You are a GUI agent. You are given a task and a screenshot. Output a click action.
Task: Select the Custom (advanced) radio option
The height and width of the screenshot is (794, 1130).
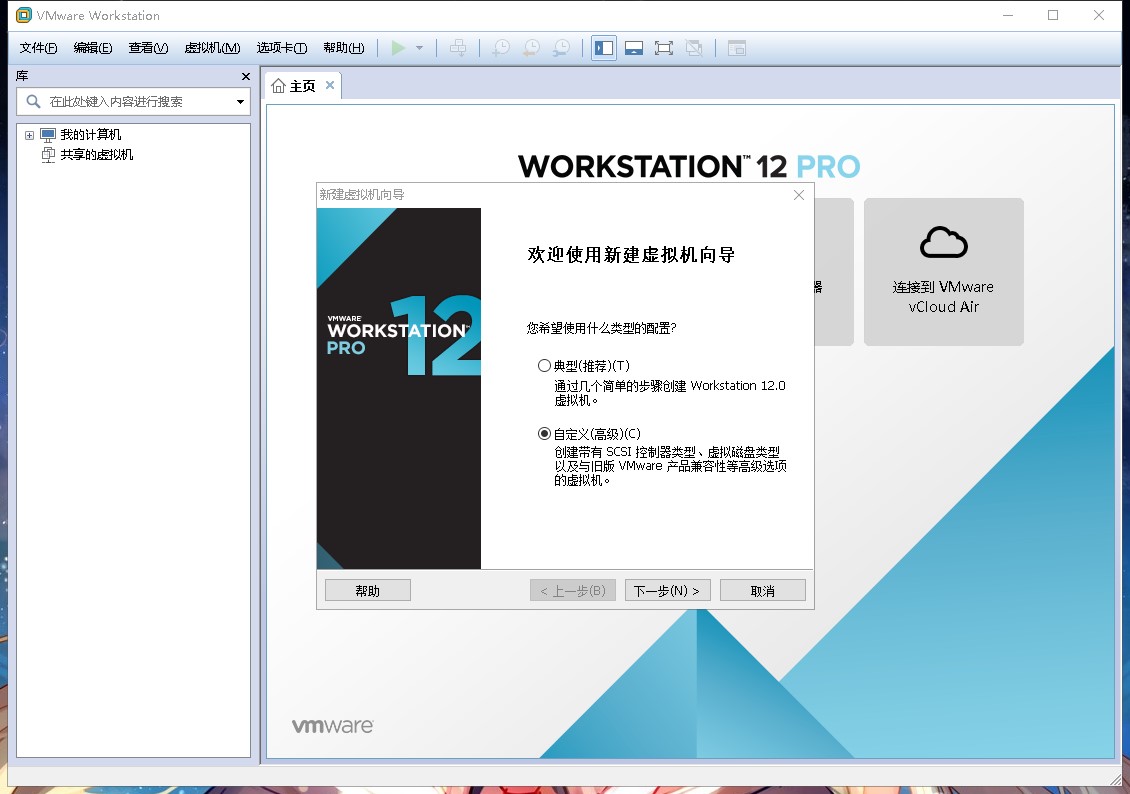(x=544, y=434)
